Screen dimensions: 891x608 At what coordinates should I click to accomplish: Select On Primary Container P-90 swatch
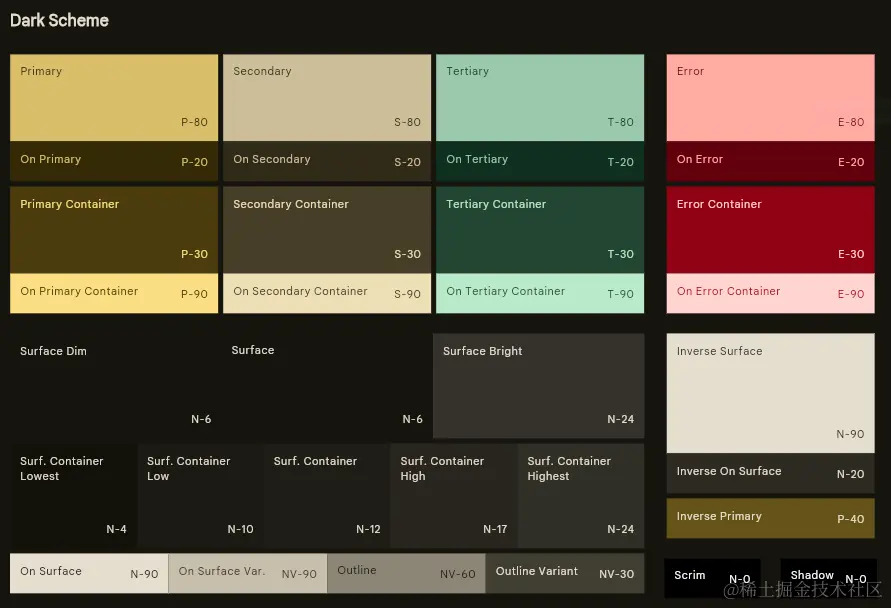[x=114, y=293]
